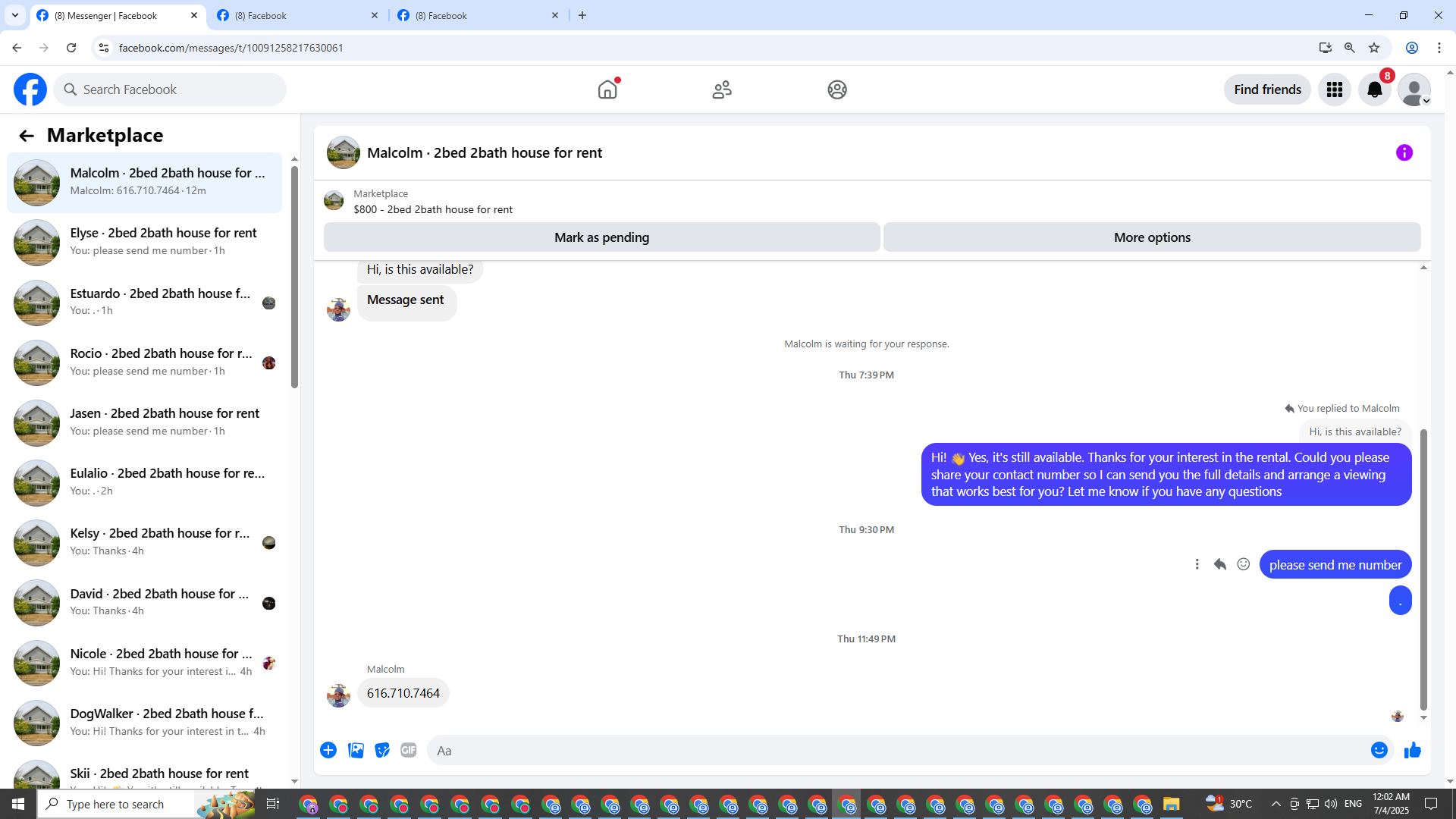Choose a sticker in message composer
The width and height of the screenshot is (1456, 819).
382,750
